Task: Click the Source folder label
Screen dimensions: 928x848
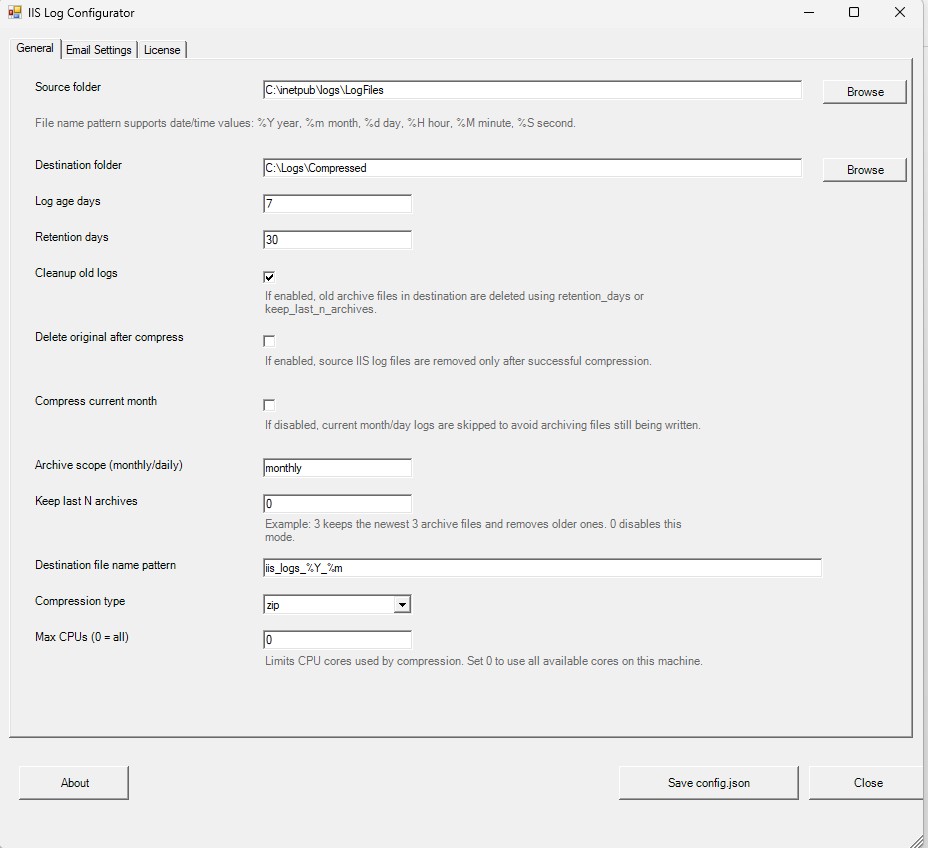Action: (67, 87)
